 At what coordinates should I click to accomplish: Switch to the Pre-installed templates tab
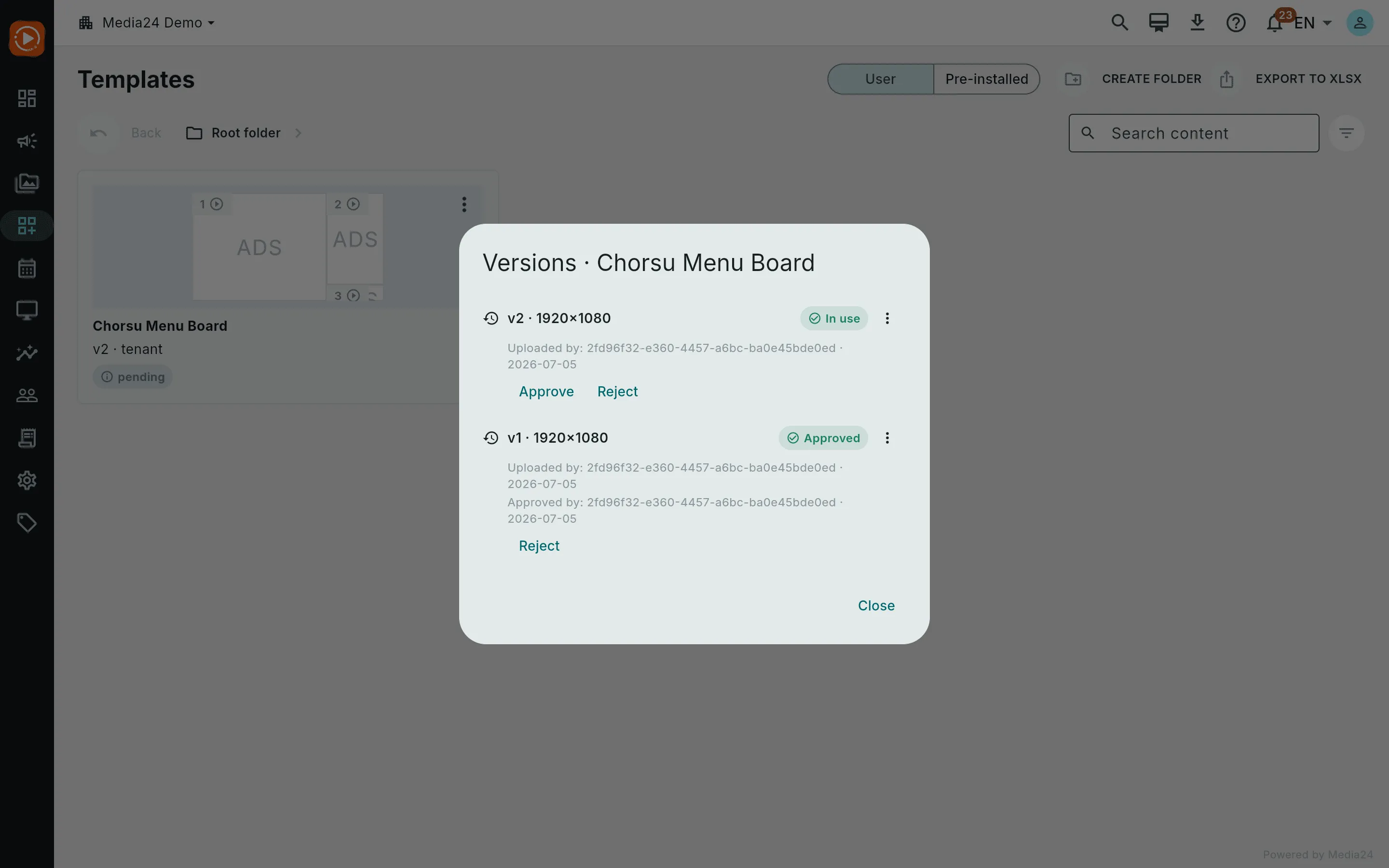(987, 79)
